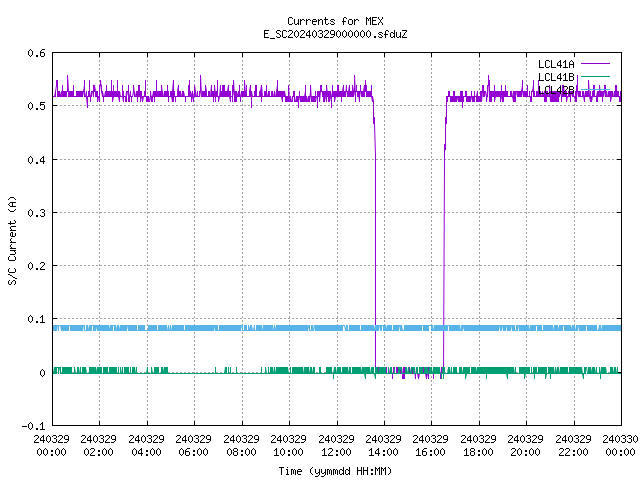Click the 0.5 y-axis tick label
The height and width of the screenshot is (480, 640).
(x=36, y=106)
